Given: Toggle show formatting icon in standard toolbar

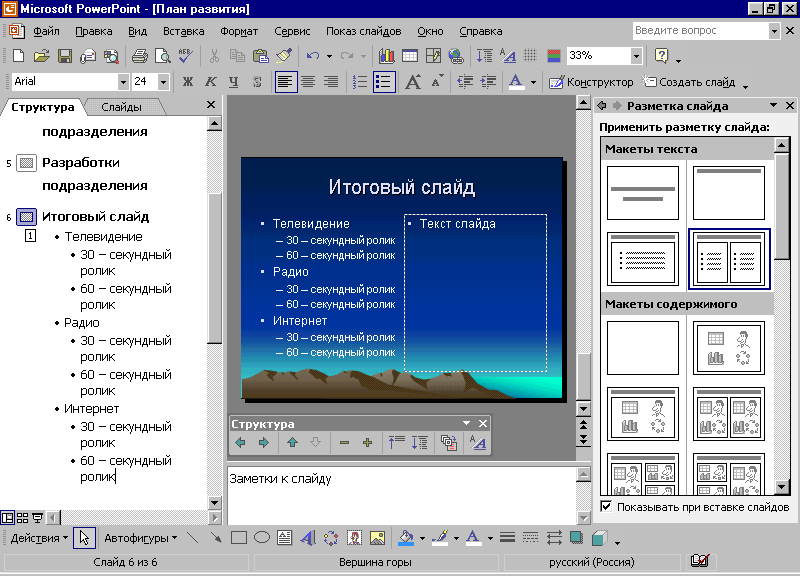Looking at the screenshot, I should [508, 56].
